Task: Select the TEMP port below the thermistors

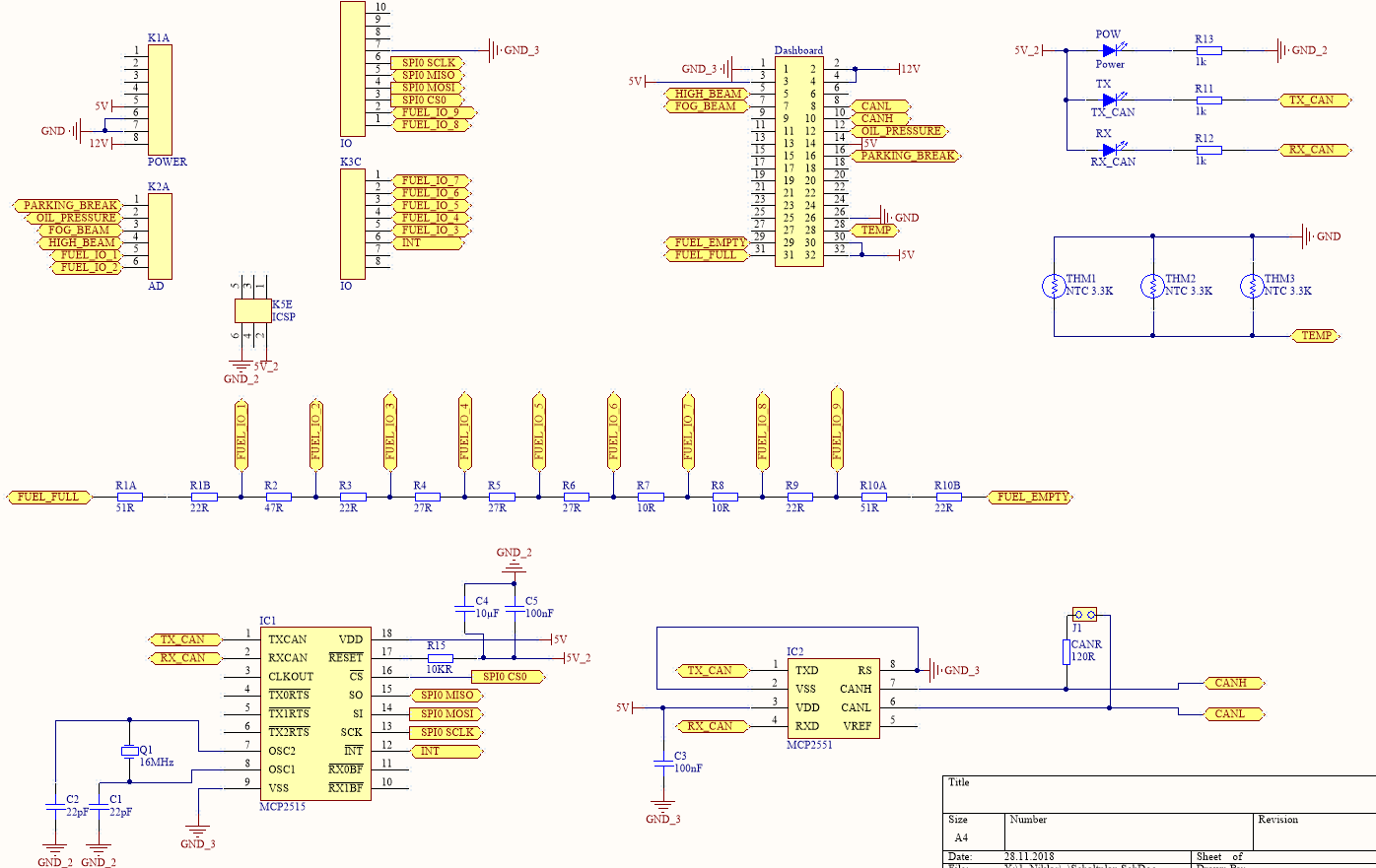Action: click(1316, 336)
